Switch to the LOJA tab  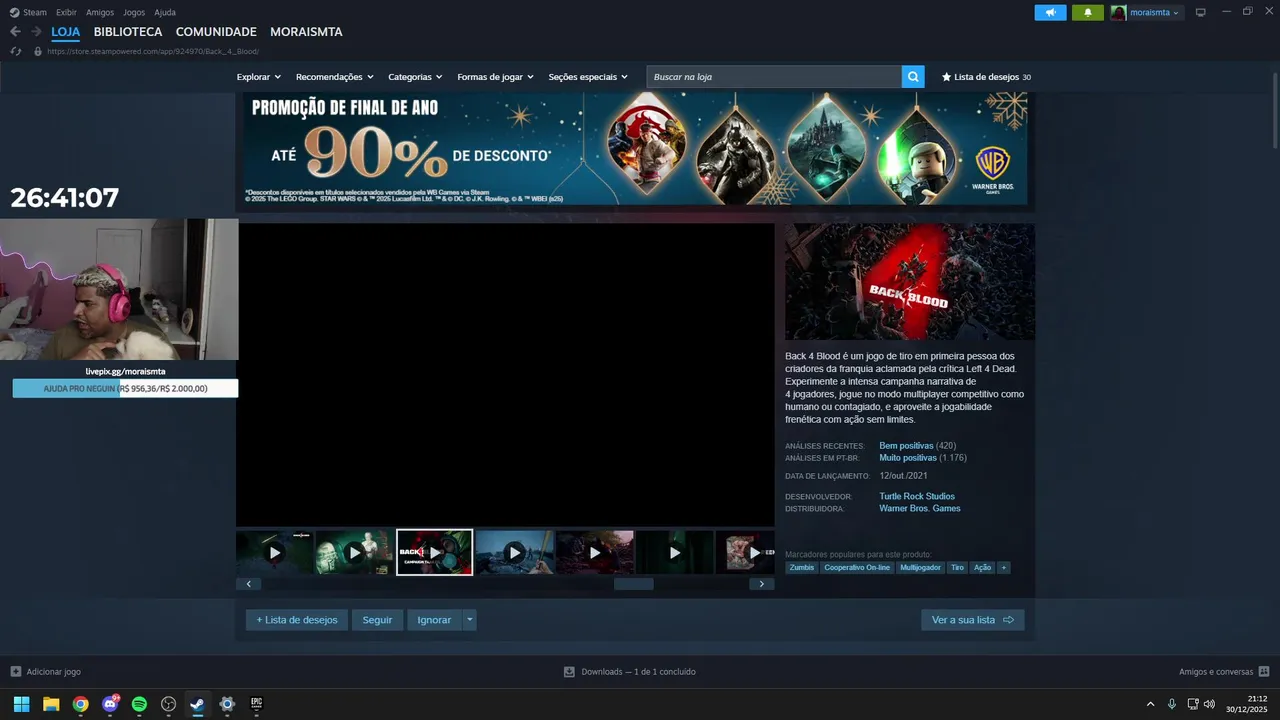tap(66, 32)
